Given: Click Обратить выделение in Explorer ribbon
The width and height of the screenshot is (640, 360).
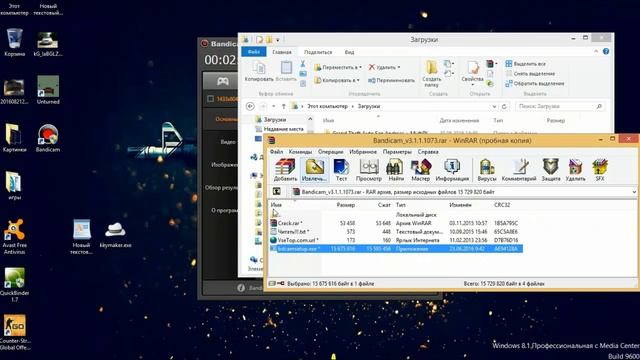Looking at the screenshot, I should click(x=535, y=83).
